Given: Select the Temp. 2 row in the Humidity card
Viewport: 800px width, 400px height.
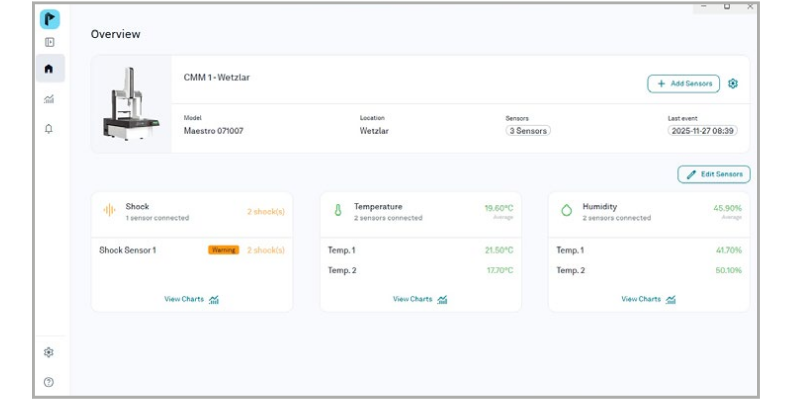Looking at the screenshot, I should 648,270.
